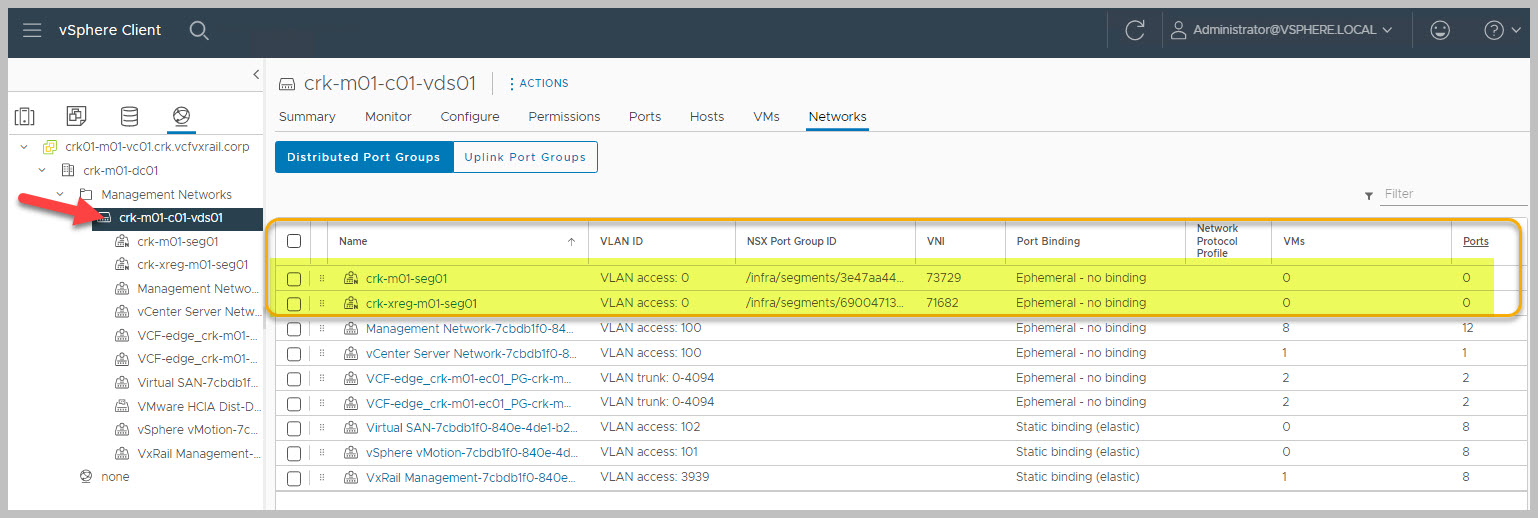
Task: Select VxRail Management network in tree
Action: tap(198, 453)
